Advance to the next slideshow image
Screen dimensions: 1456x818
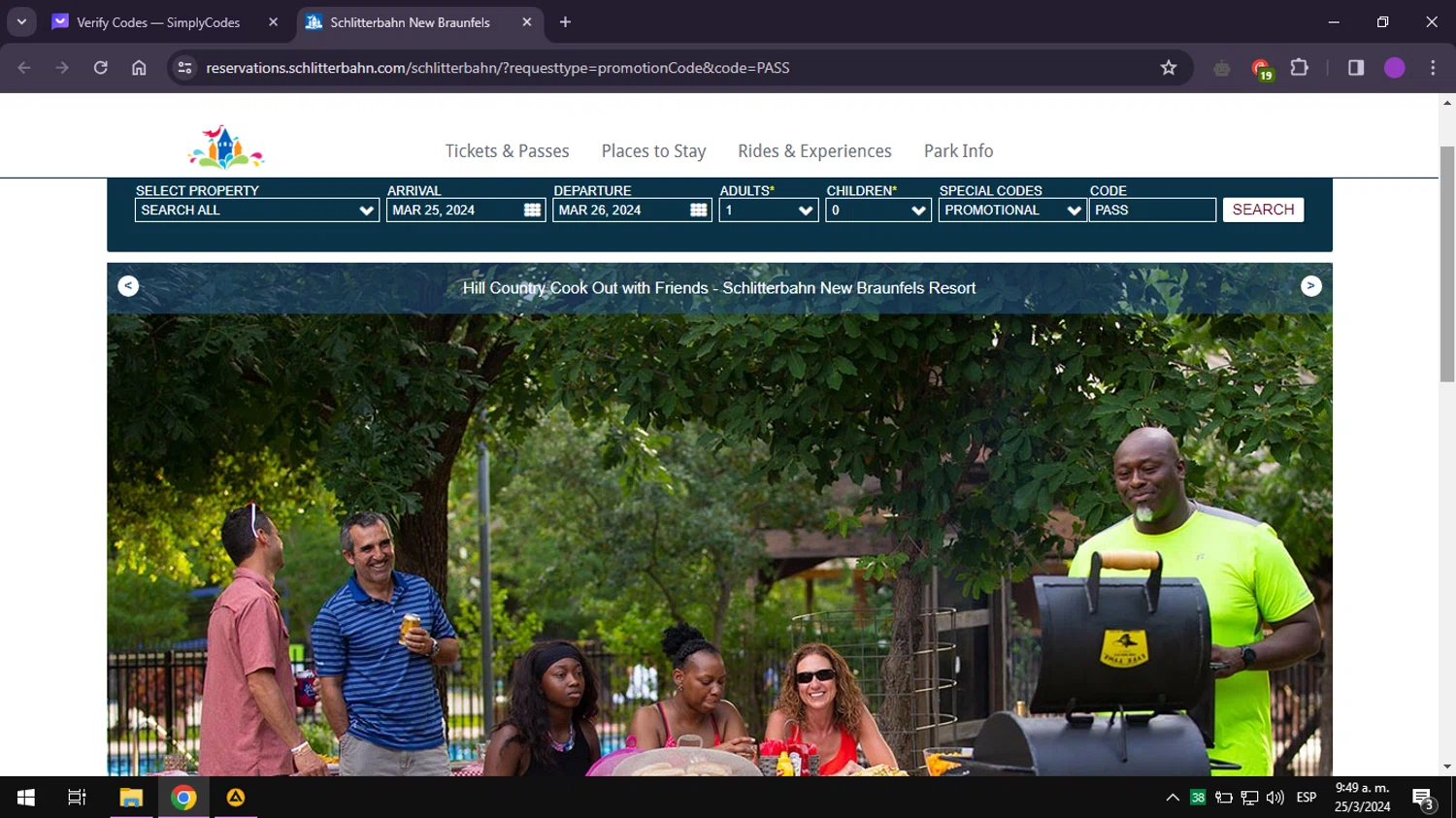1311,285
